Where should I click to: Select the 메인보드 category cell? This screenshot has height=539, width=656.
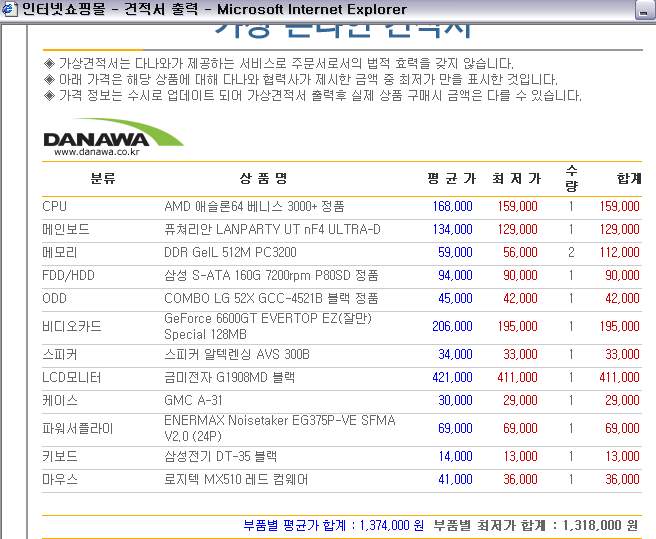[66, 229]
